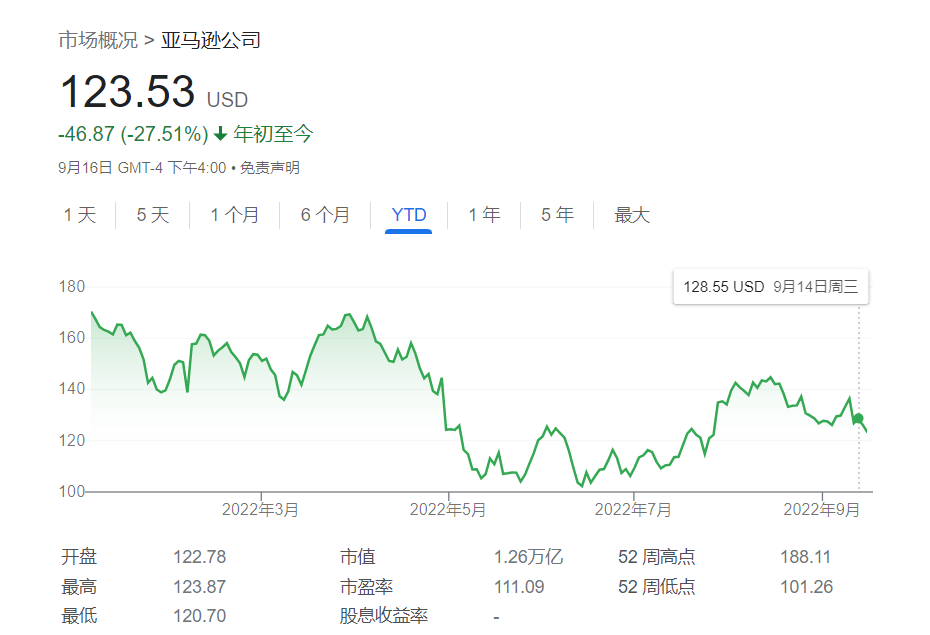The width and height of the screenshot is (930, 635).
Task: Open the 市场概况 breadcrumb link
Action: (98, 40)
